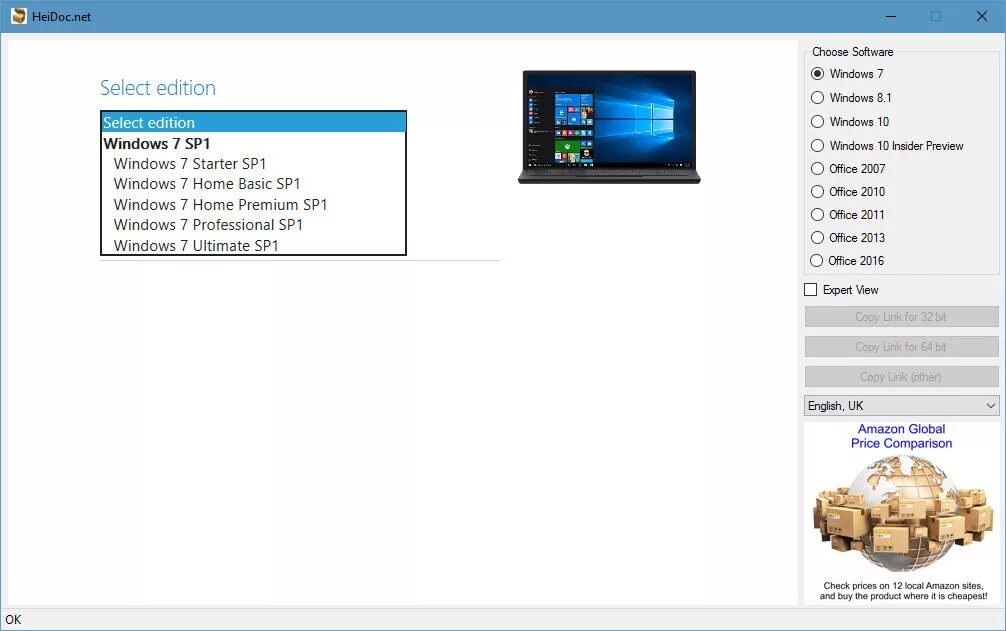Open the English, UK language dropdown
Screen dimensions: 1006x631
pos(901,406)
